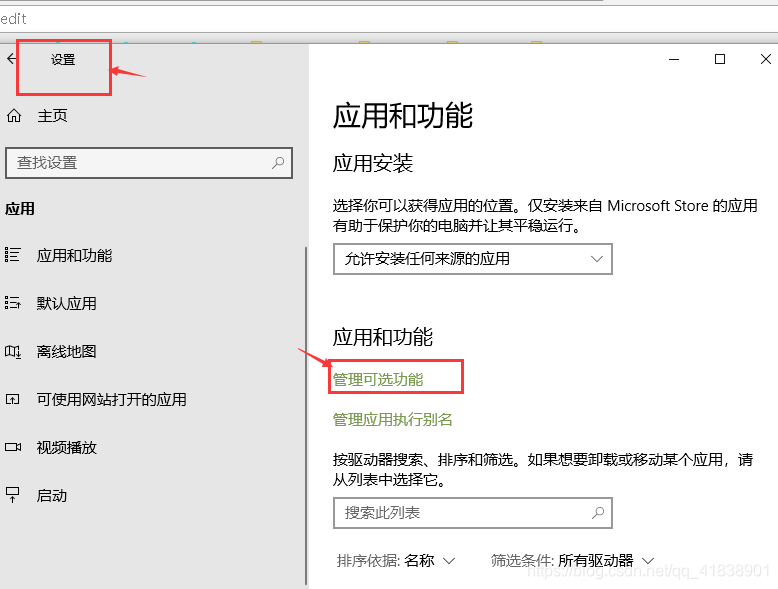This screenshot has width=778, height=589.
Task: Open the 排序依据: 名称 dropdown
Action: 396,561
